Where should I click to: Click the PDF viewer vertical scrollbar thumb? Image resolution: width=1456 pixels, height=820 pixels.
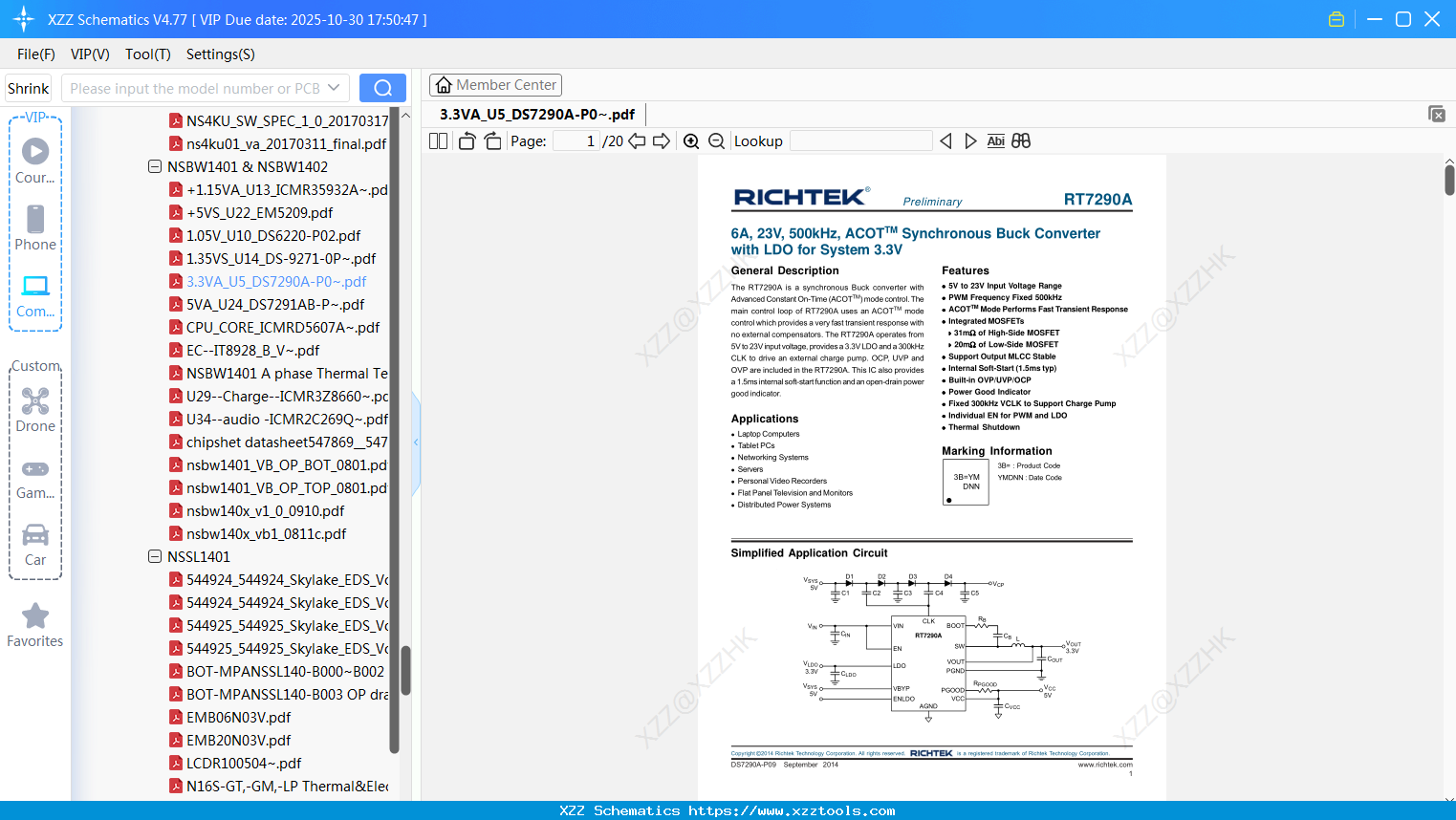(x=1449, y=180)
